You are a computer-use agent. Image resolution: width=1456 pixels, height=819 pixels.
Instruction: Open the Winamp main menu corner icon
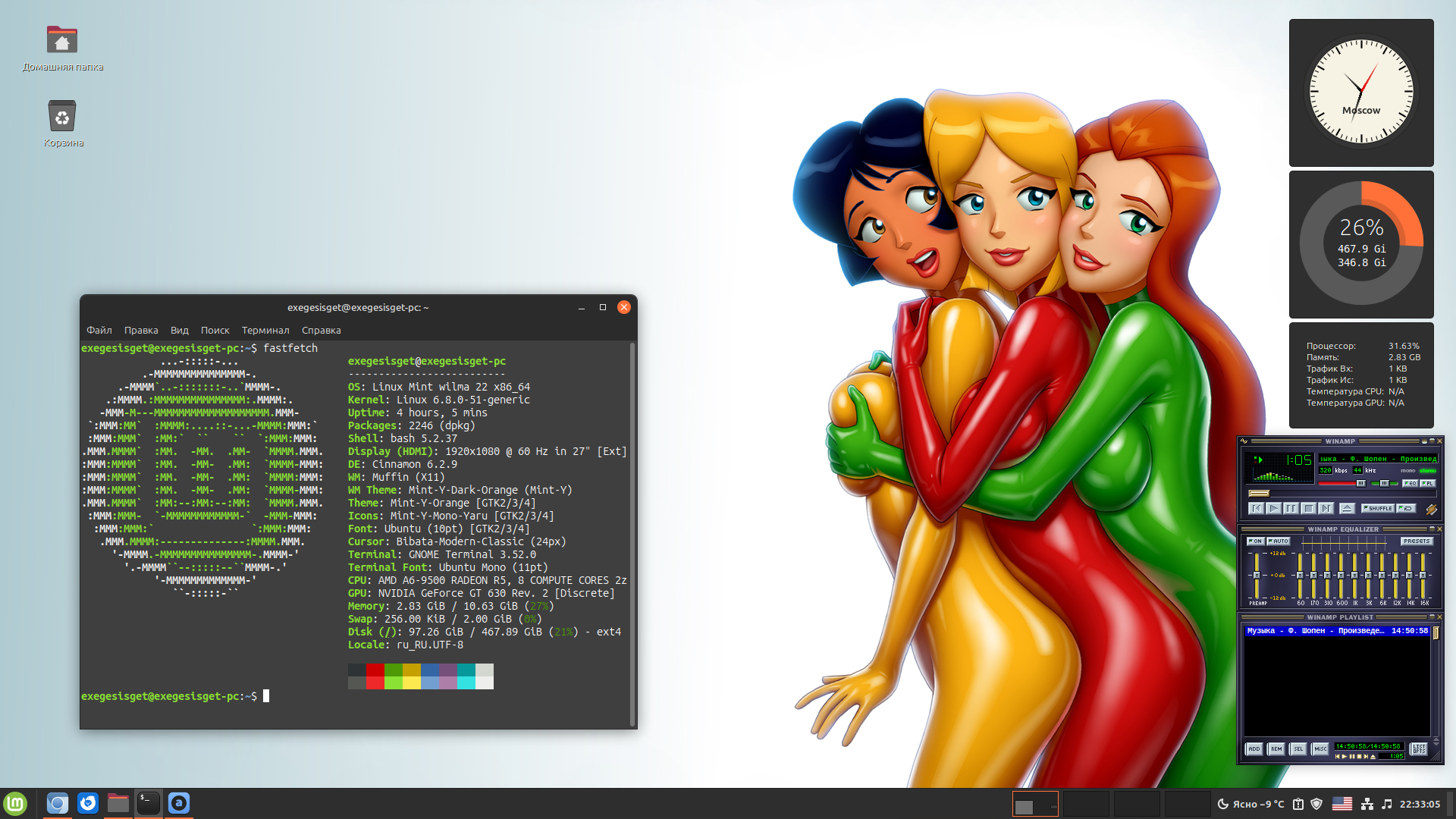1244,441
